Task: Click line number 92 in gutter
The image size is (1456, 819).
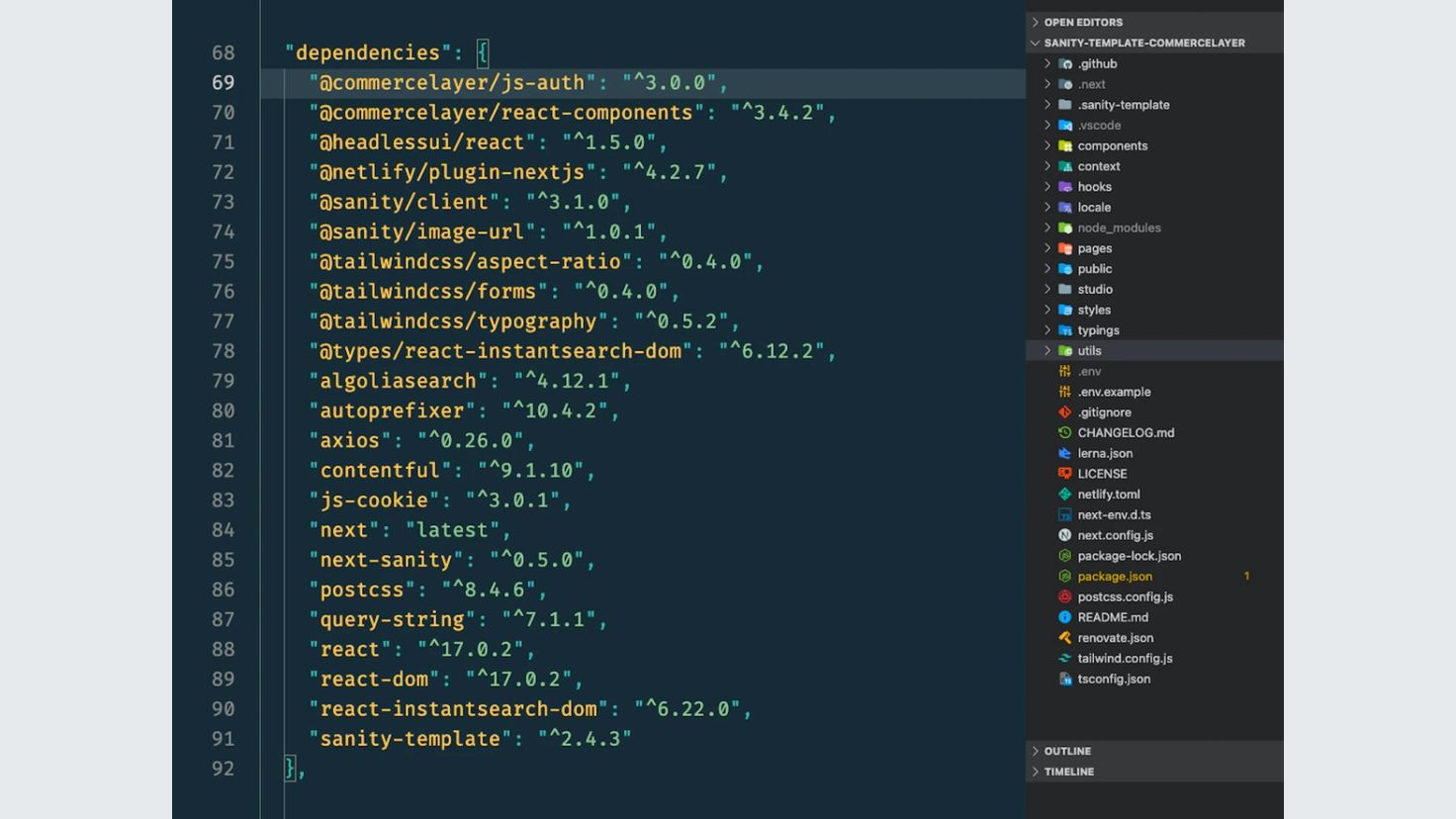Action: [x=224, y=769]
